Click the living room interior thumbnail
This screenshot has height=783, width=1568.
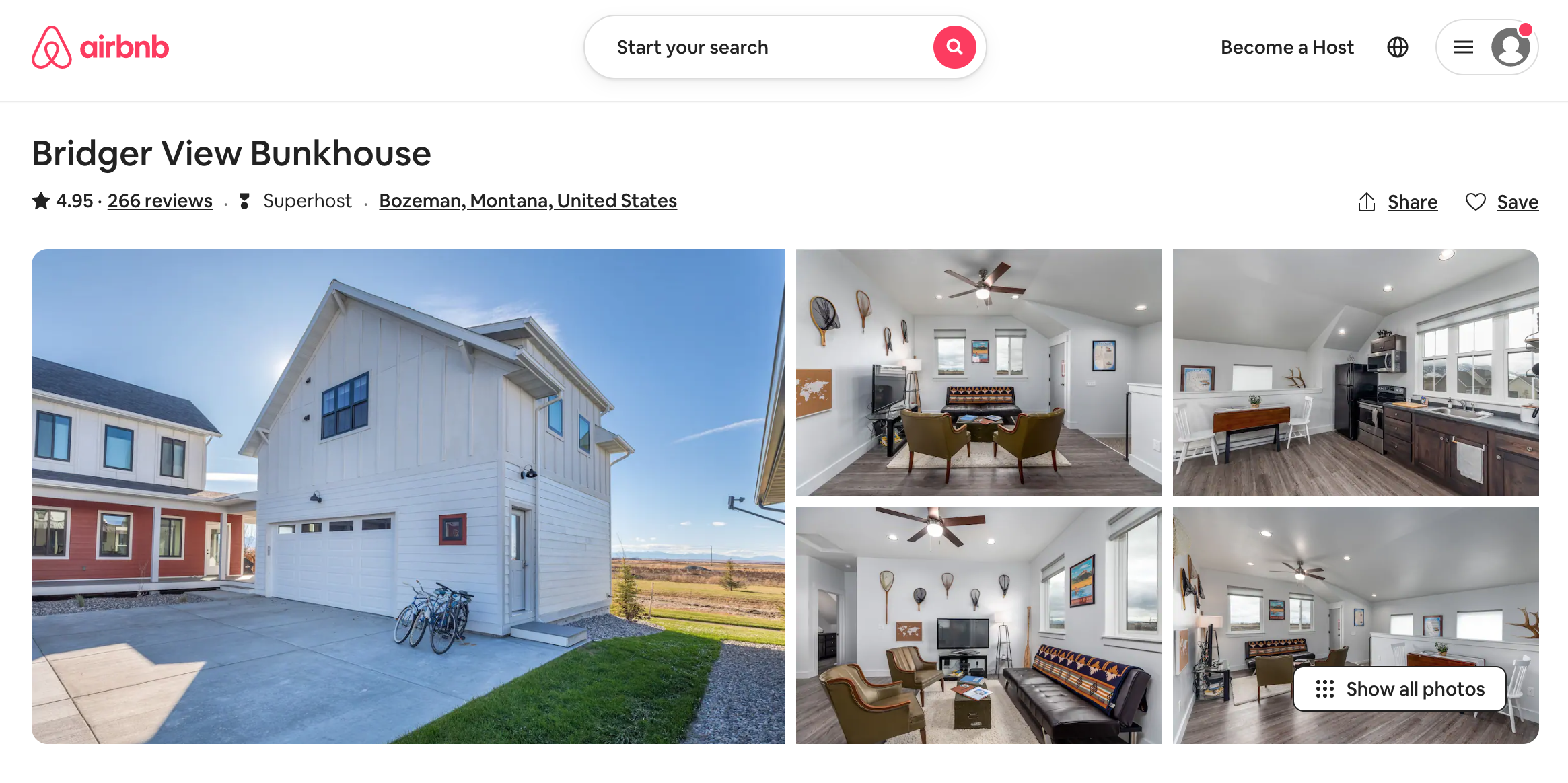(979, 373)
